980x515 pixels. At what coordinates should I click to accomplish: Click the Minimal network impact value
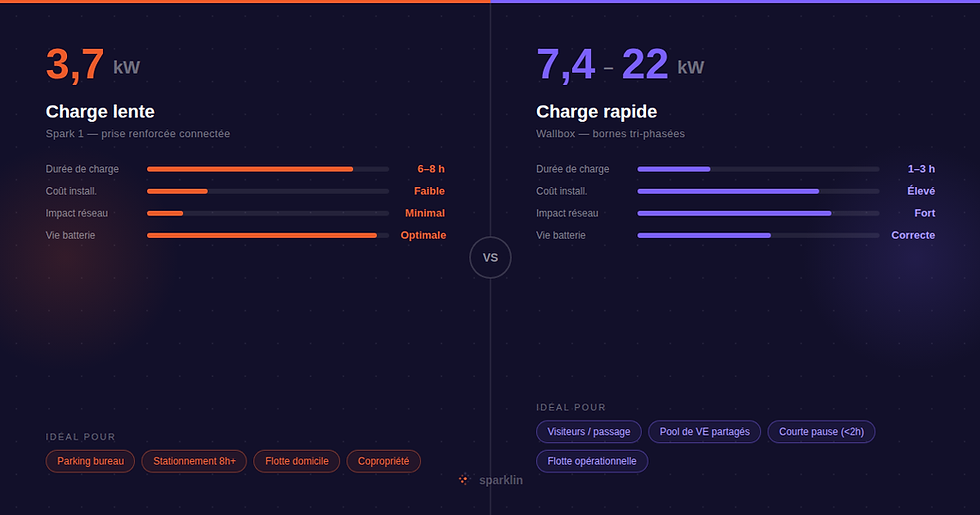(425, 213)
